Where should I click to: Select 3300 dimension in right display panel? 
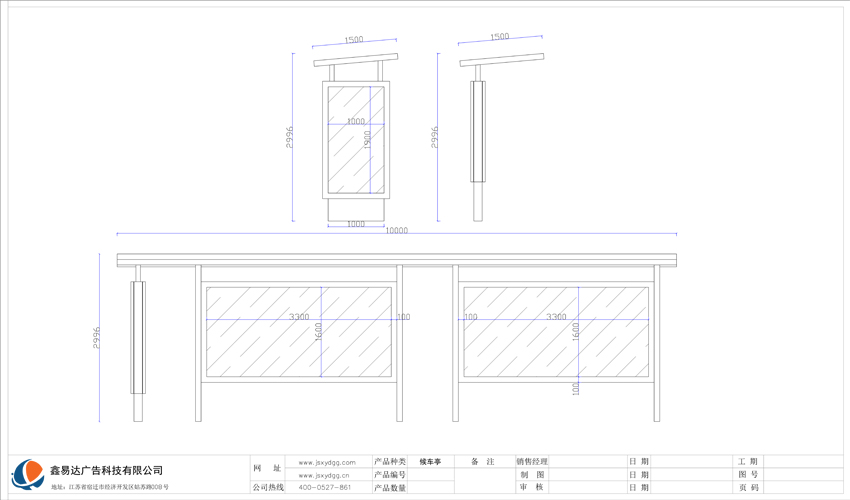click(556, 317)
